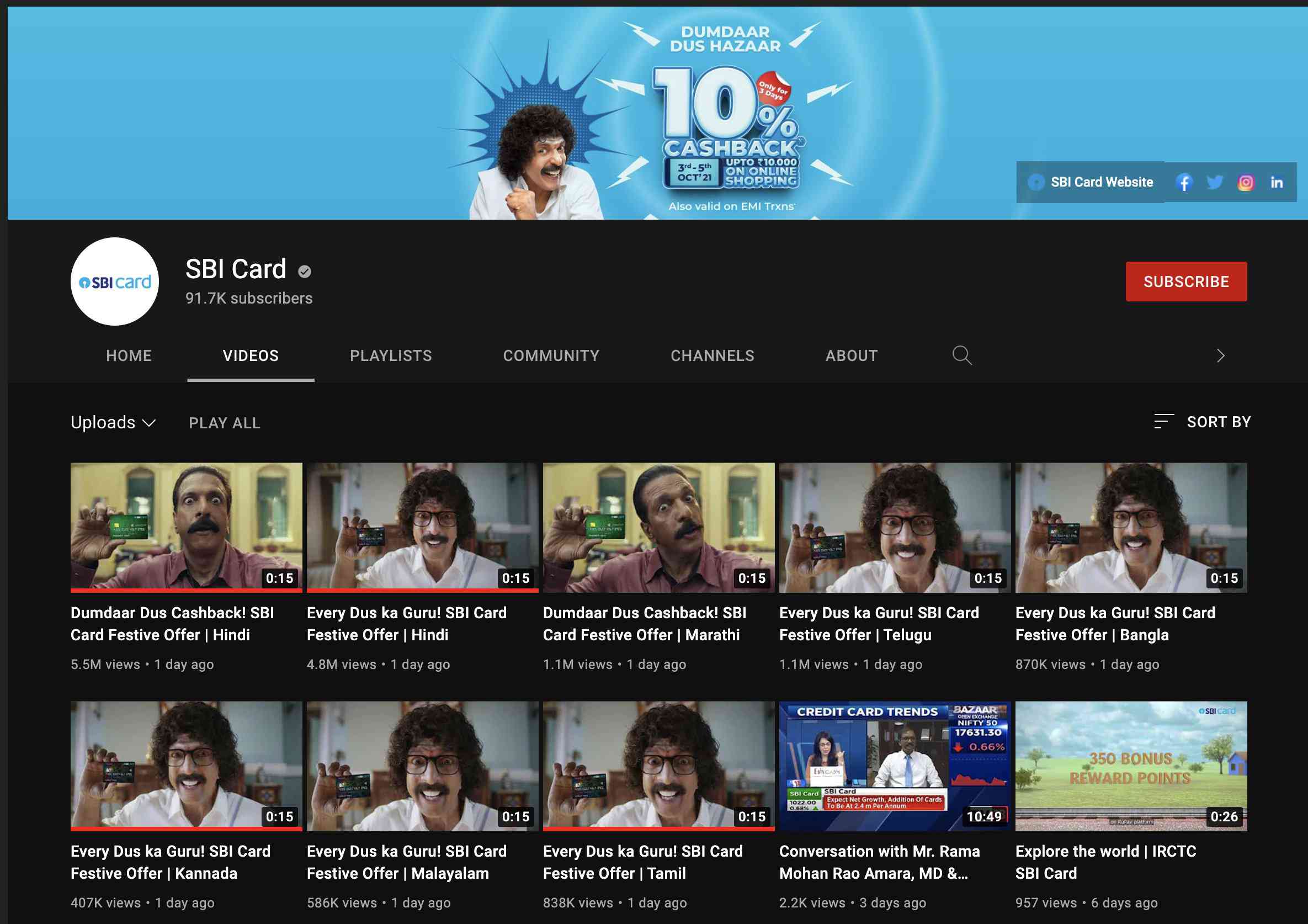
Task: Open the SBI Card Website link
Action: coord(1091,182)
